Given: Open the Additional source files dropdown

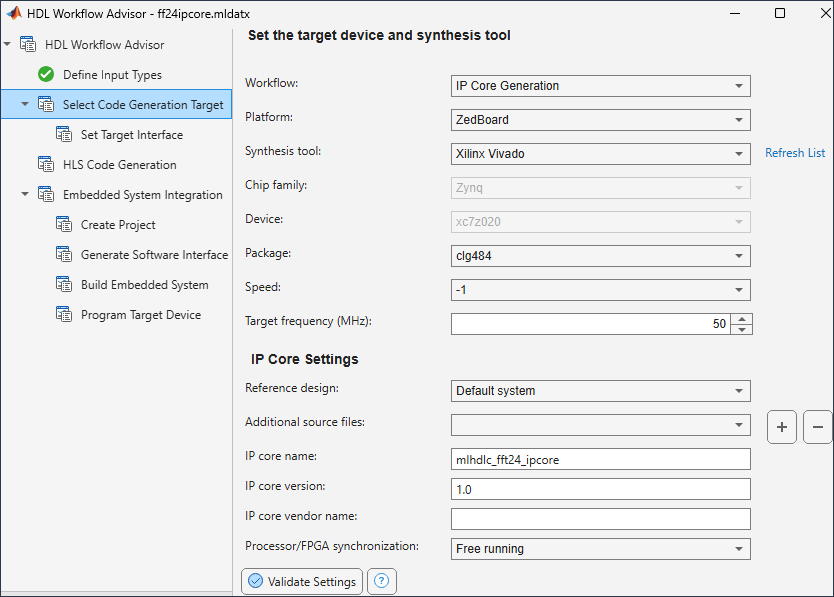Looking at the screenshot, I should point(601,425).
